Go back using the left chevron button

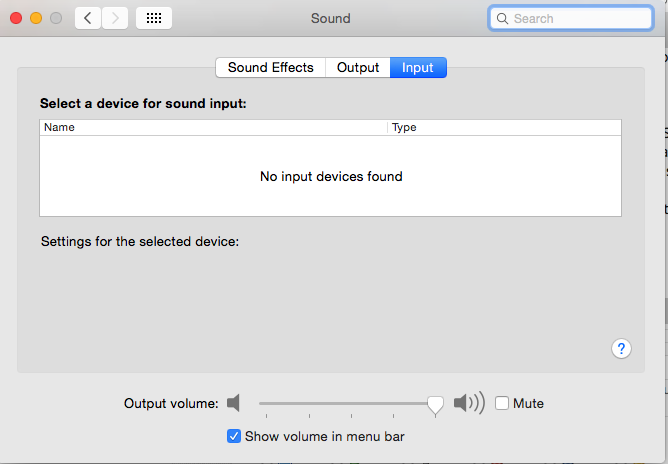coord(88,18)
